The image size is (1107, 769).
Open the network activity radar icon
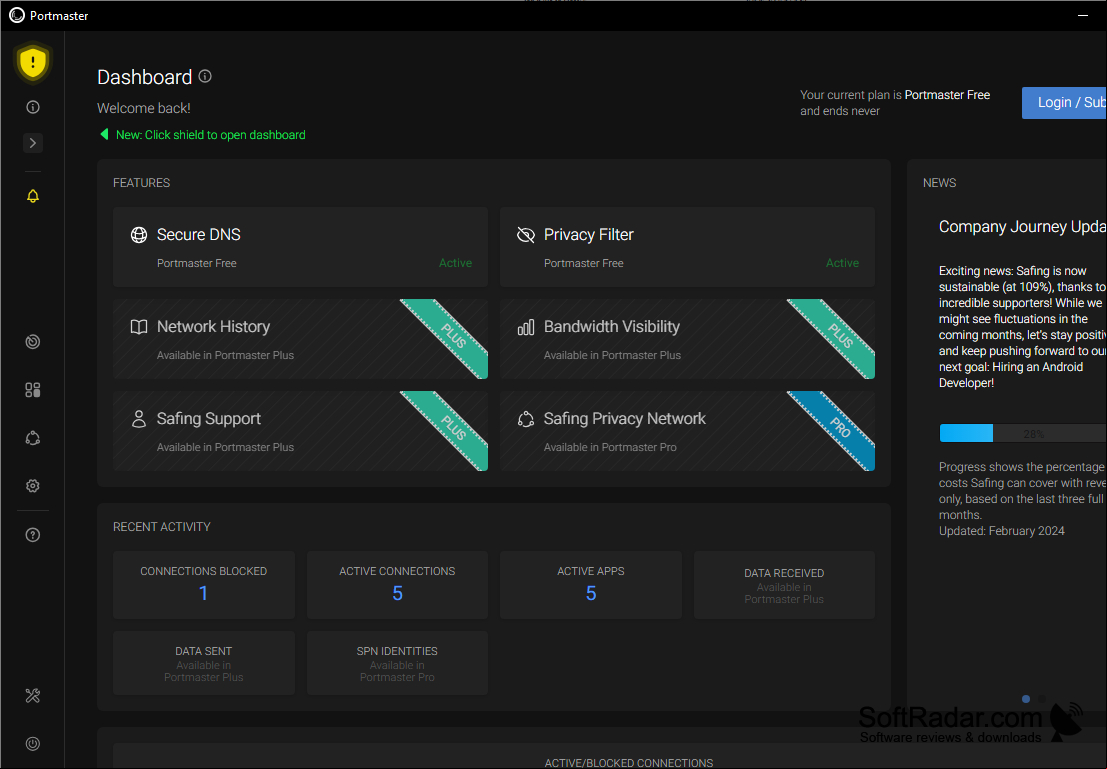click(x=32, y=342)
